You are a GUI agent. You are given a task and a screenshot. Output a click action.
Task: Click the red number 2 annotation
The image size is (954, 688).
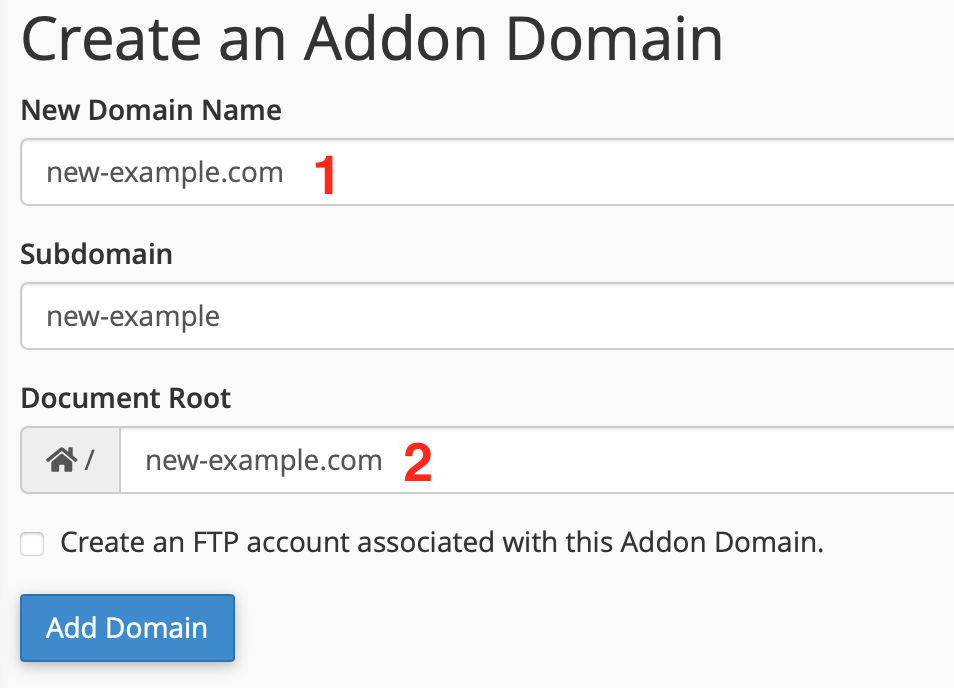point(418,463)
